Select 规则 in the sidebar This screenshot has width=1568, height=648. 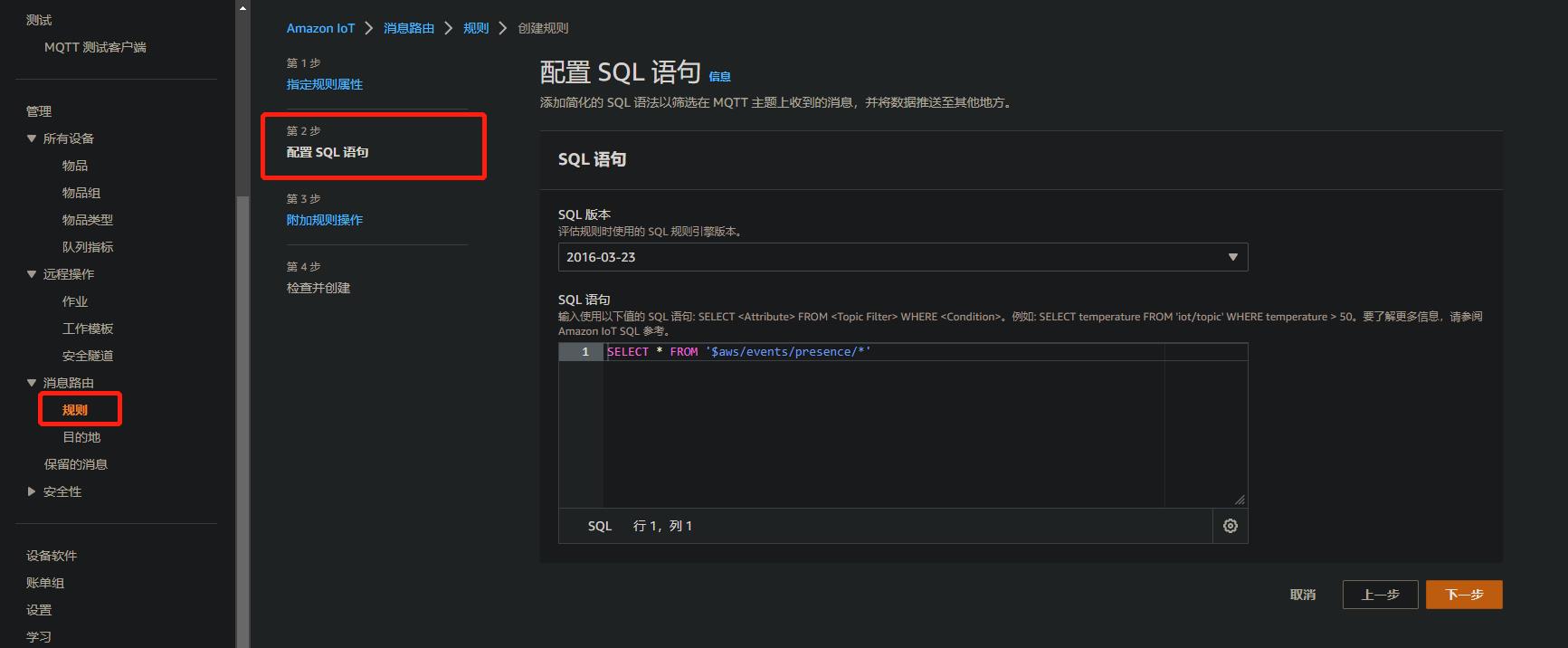pos(75,410)
